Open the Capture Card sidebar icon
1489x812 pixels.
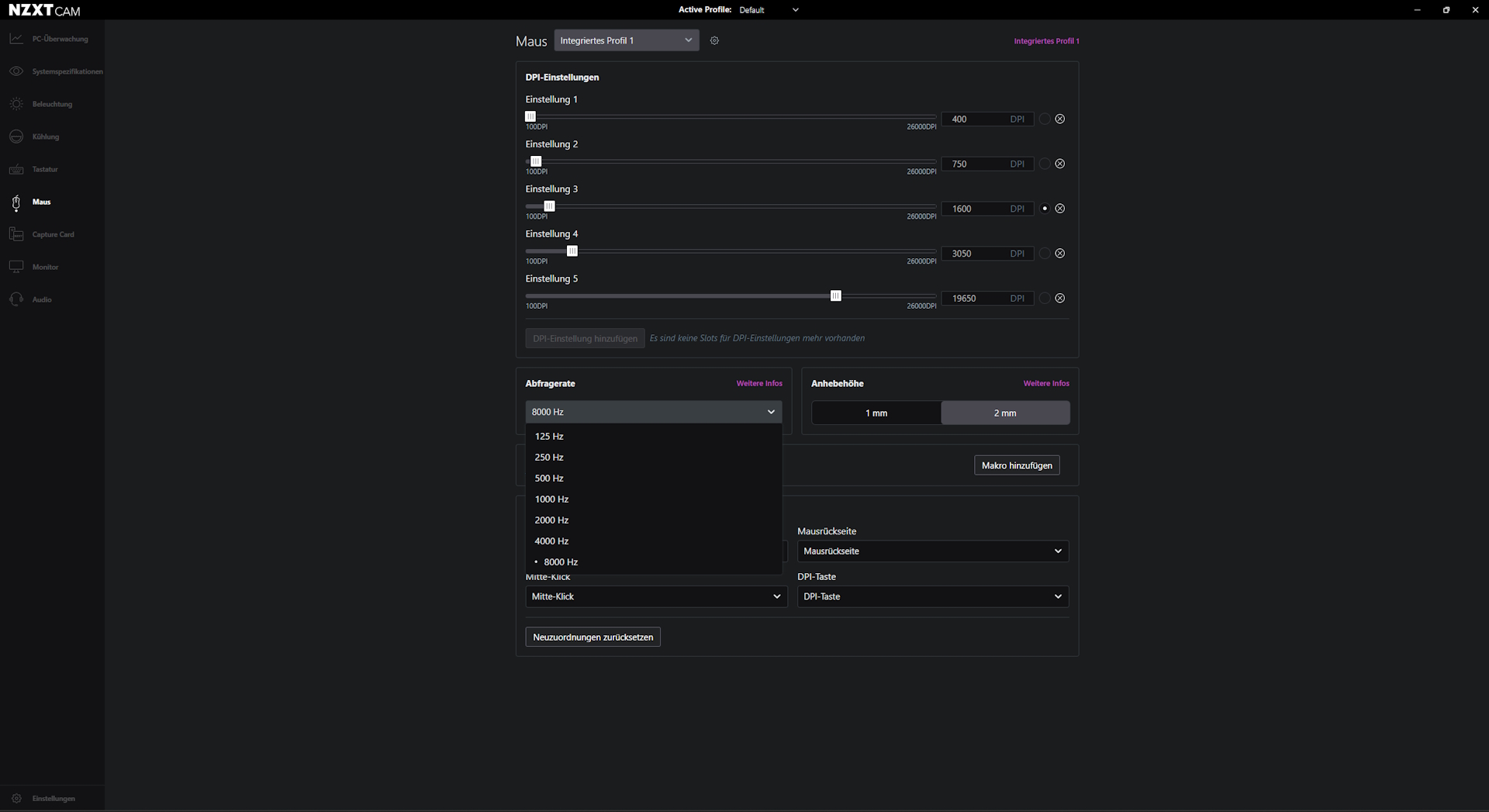click(16, 234)
